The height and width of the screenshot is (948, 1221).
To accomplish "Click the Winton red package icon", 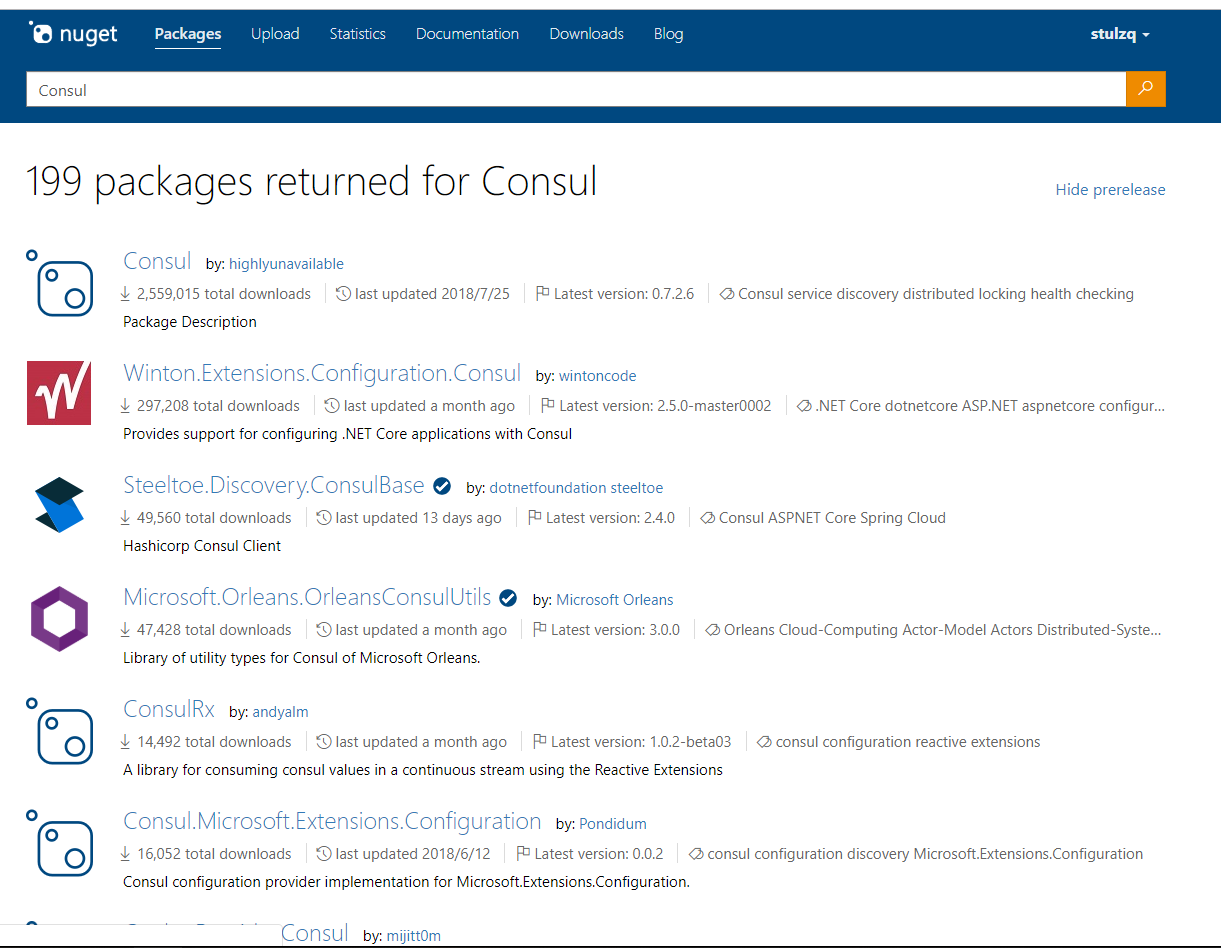I will [59, 393].
